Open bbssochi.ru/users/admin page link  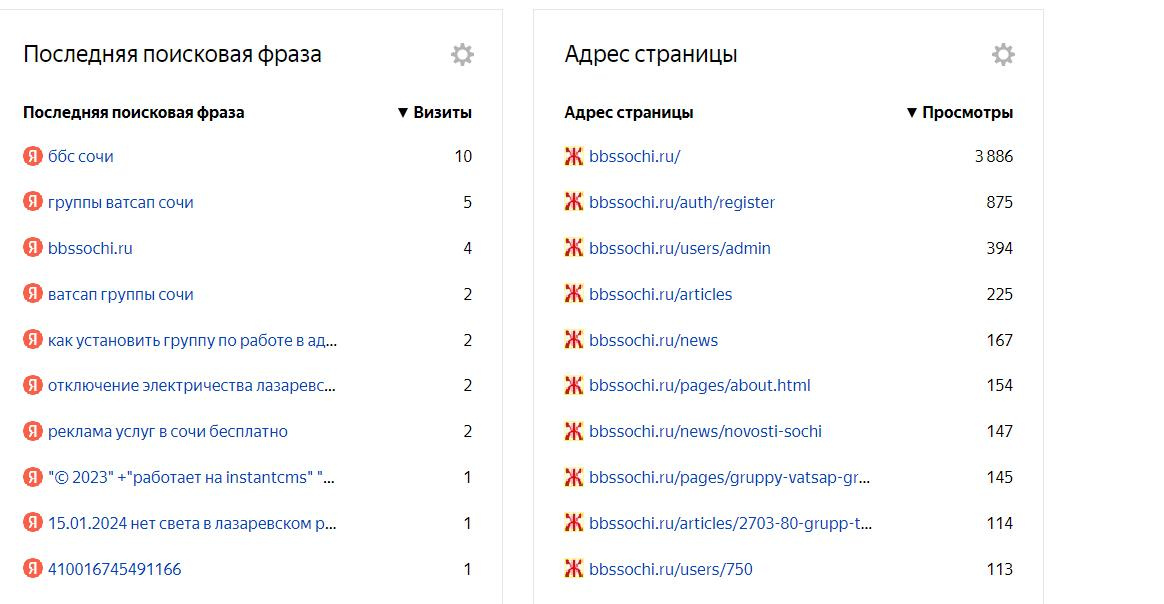tap(680, 248)
